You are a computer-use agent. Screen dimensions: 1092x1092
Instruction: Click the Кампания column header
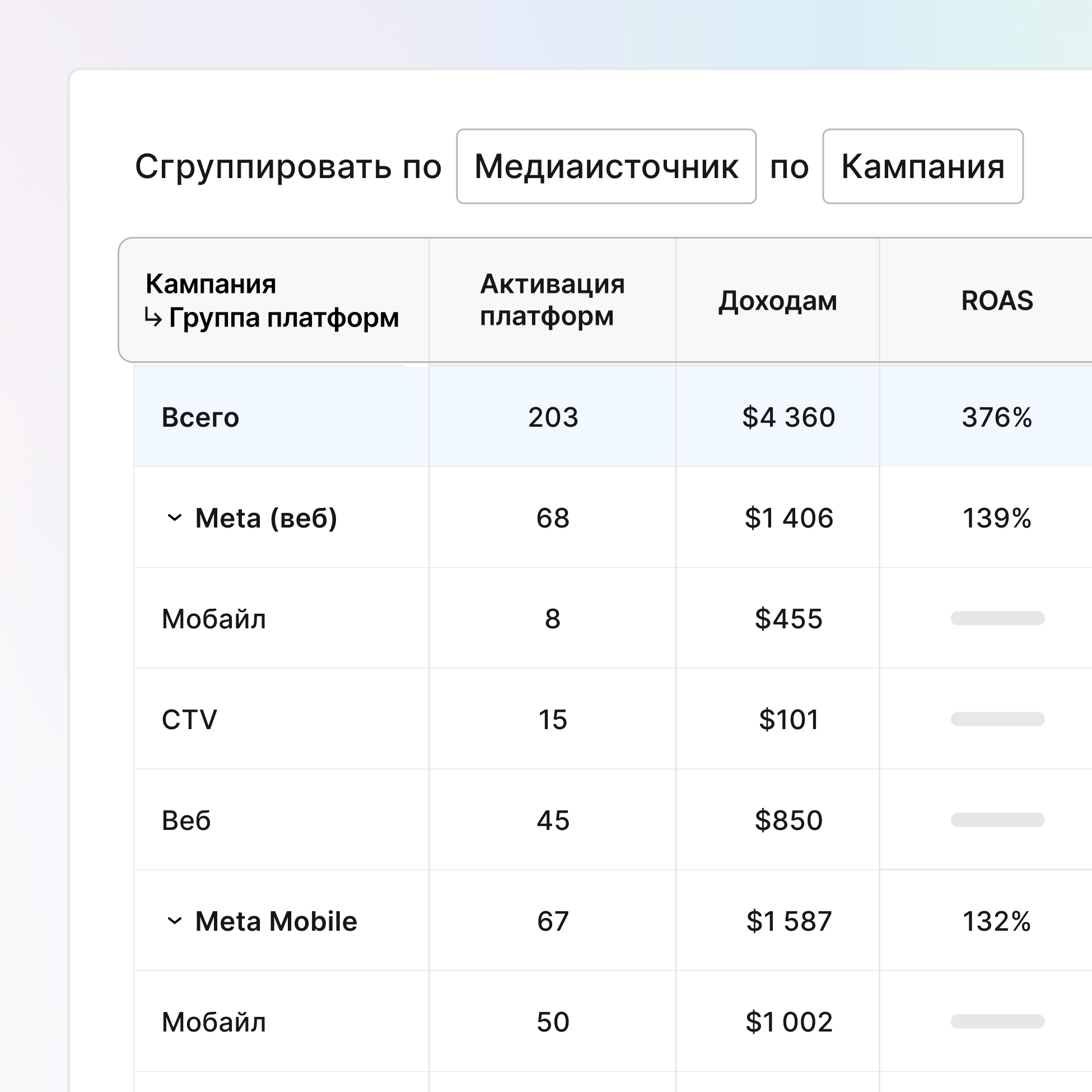click(210, 284)
